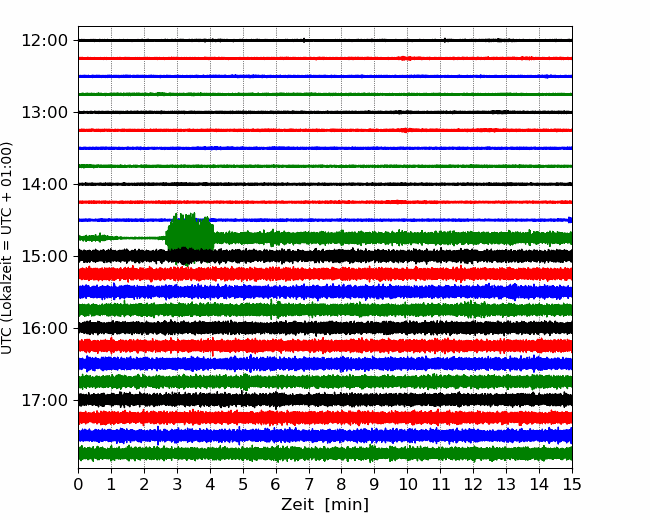This screenshot has height=520, width=650.
Task: Click the x-axis tick label 15
Action: (572, 484)
